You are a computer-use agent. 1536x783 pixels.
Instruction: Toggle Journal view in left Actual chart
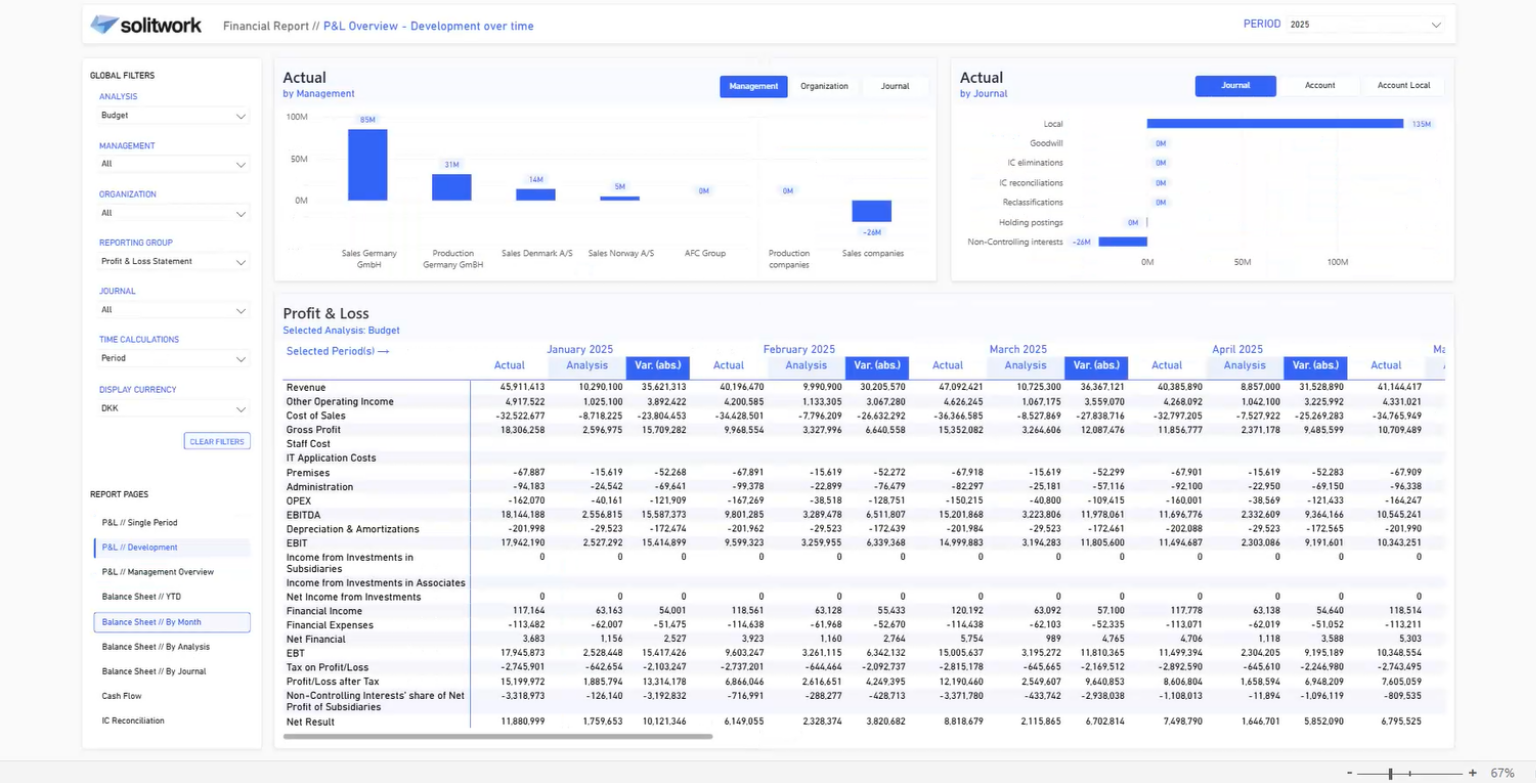[x=895, y=86]
